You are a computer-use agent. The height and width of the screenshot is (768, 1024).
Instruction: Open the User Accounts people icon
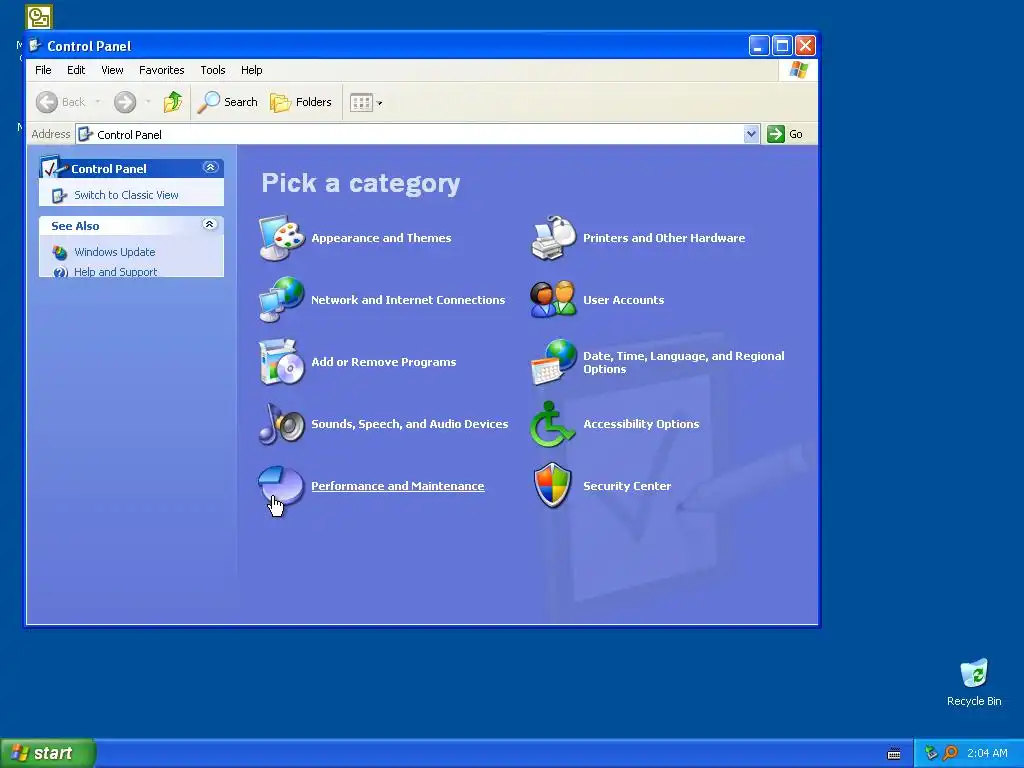pyautogui.click(x=553, y=299)
